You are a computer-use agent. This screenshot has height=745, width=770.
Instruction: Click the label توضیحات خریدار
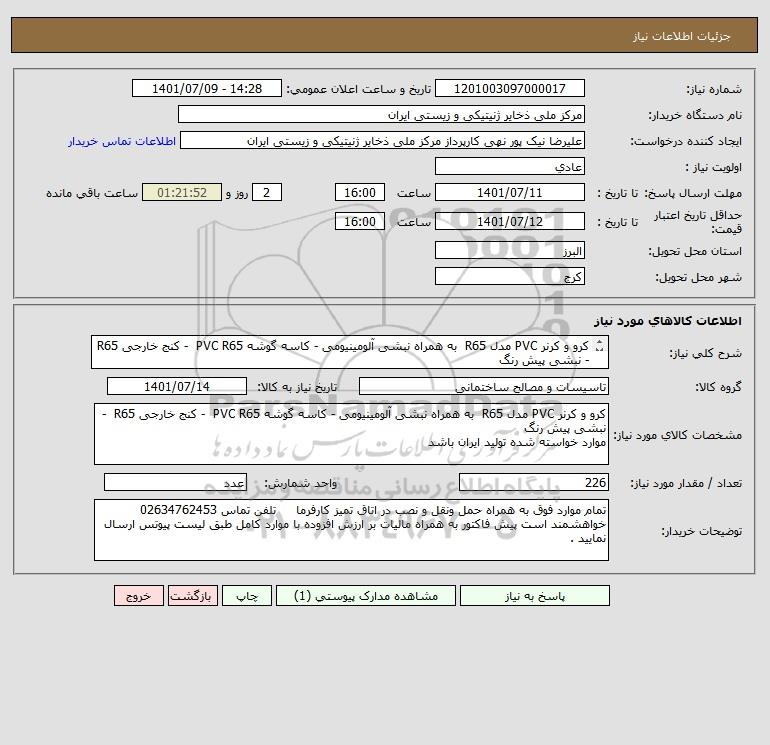pos(701,531)
